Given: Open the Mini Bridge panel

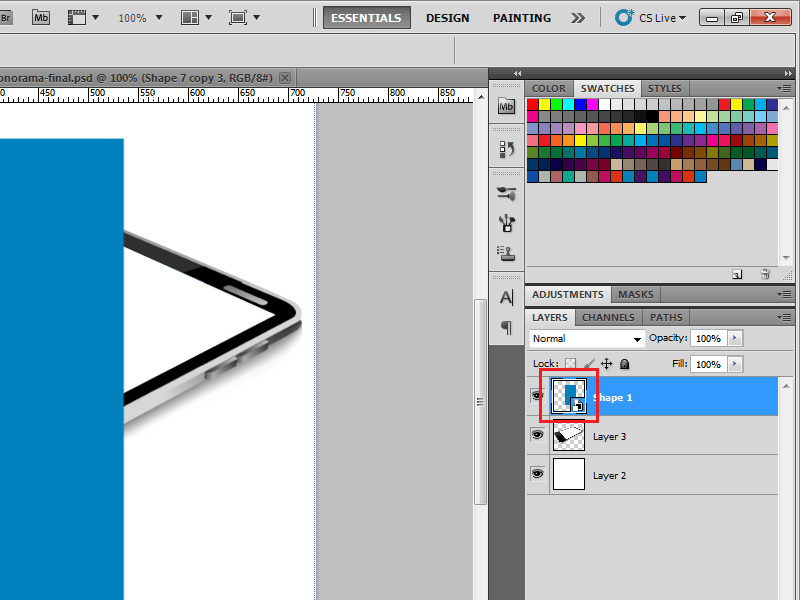Looking at the screenshot, I should (506, 105).
